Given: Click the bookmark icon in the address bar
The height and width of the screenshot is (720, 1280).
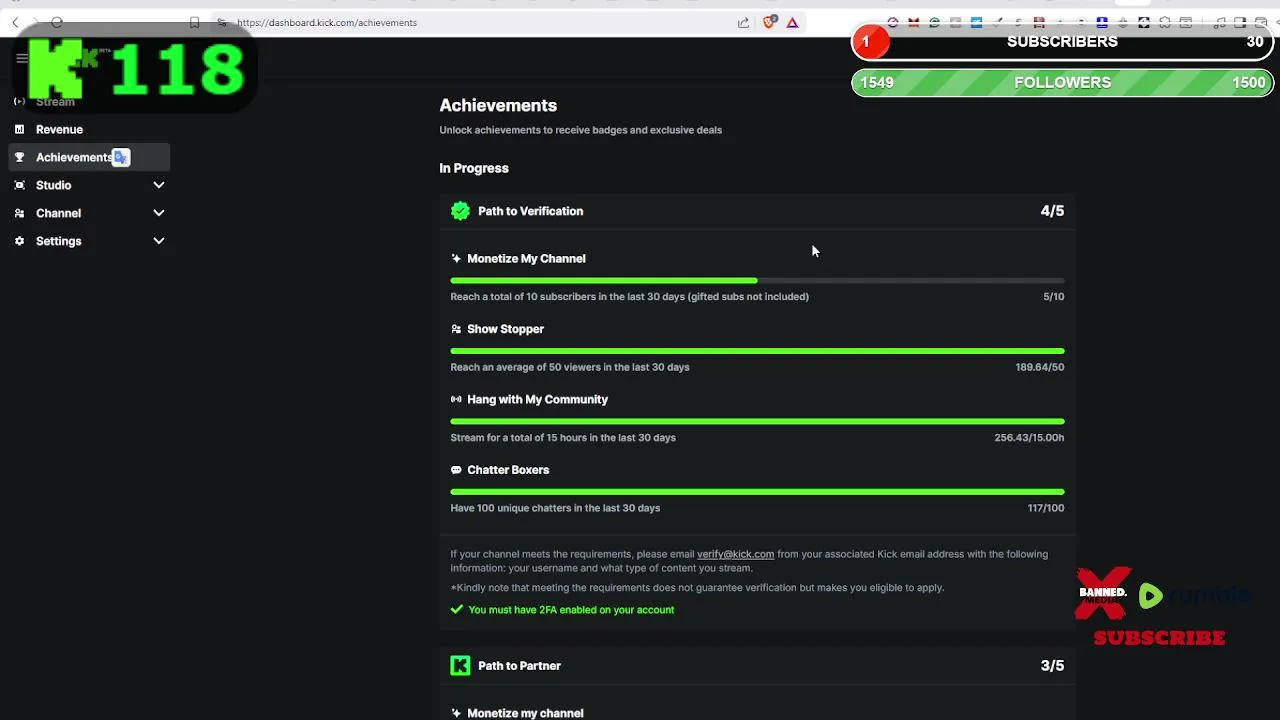Looking at the screenshot, I should 194,22.
